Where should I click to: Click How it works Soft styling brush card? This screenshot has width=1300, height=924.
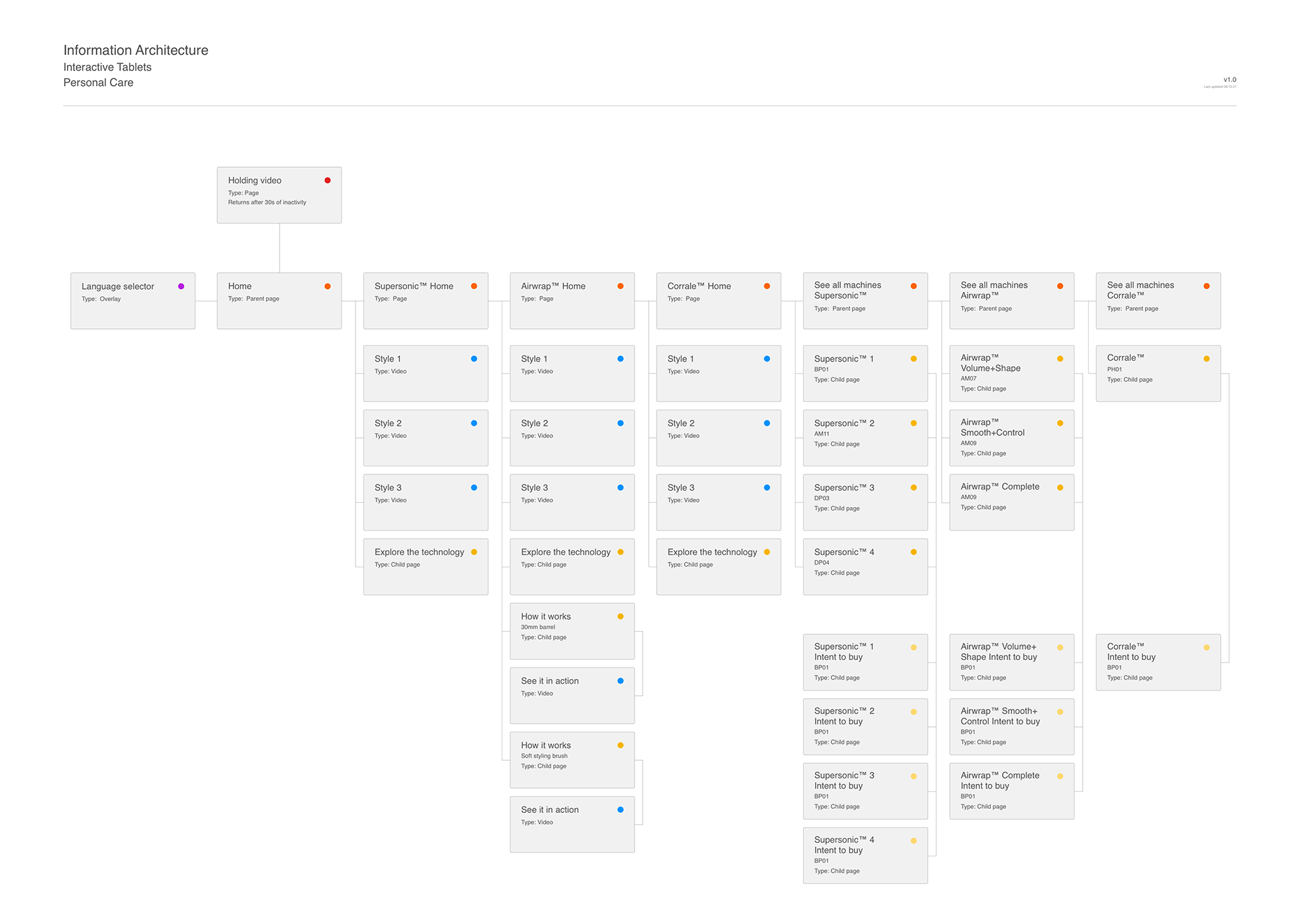point(571,760)
